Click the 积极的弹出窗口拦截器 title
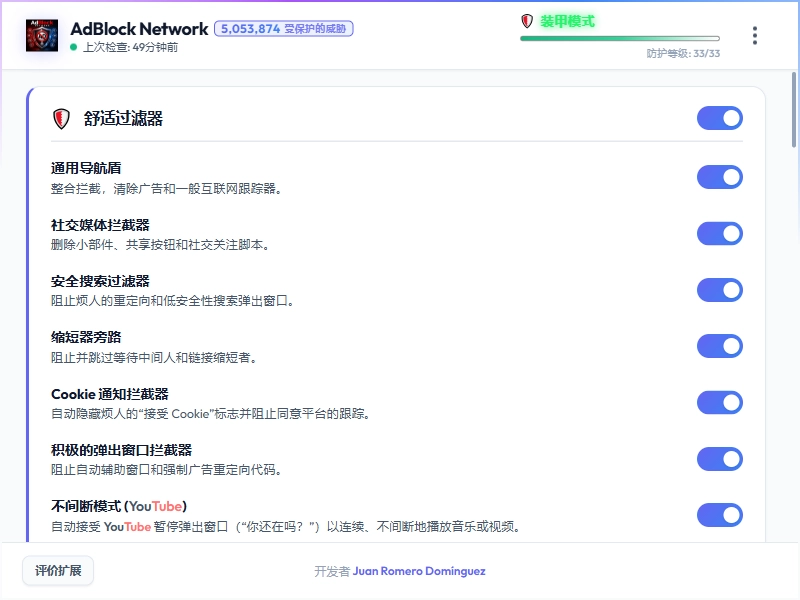 tap(121, 450)
